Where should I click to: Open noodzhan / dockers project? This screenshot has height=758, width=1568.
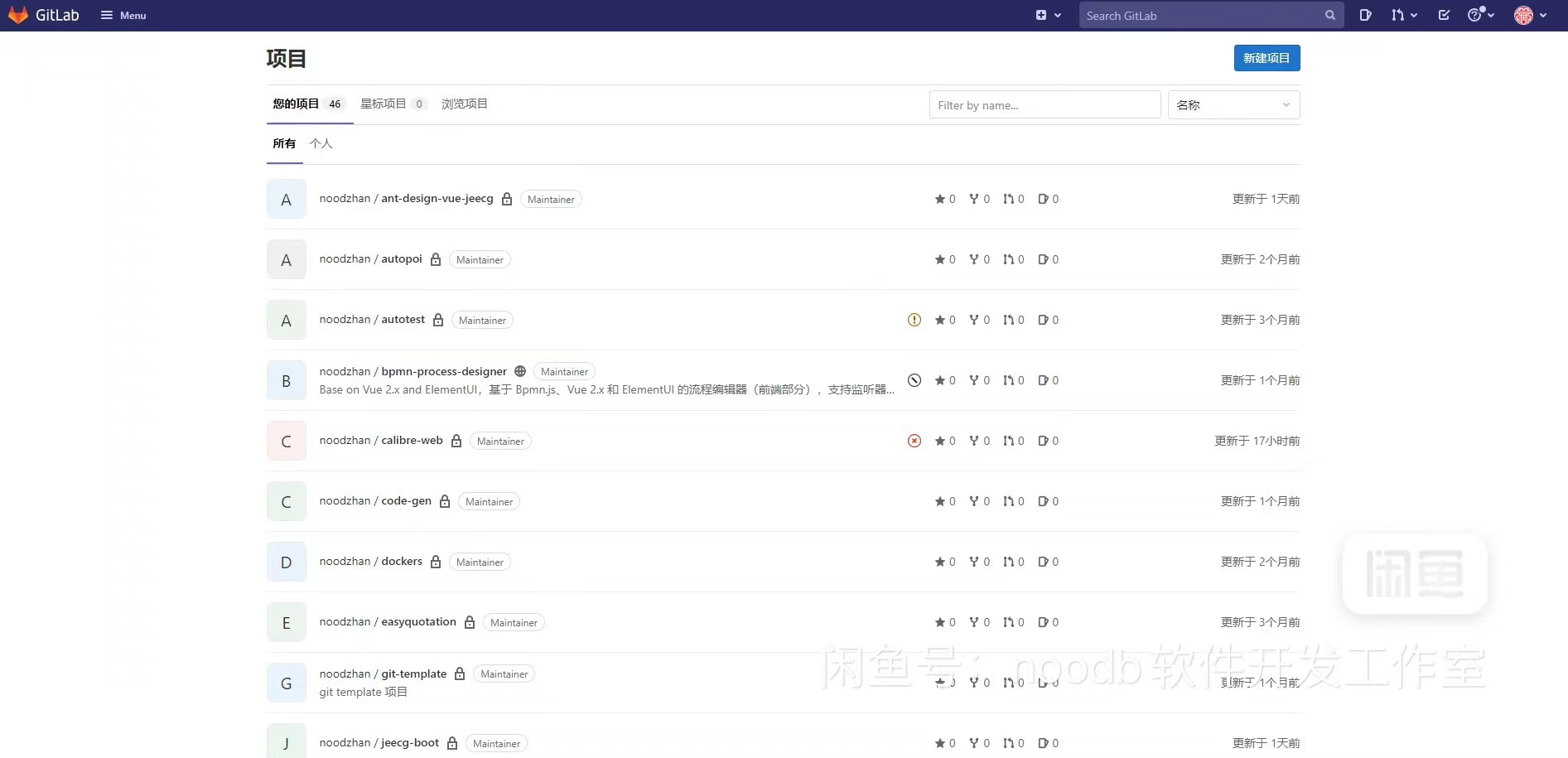(371, 562)
